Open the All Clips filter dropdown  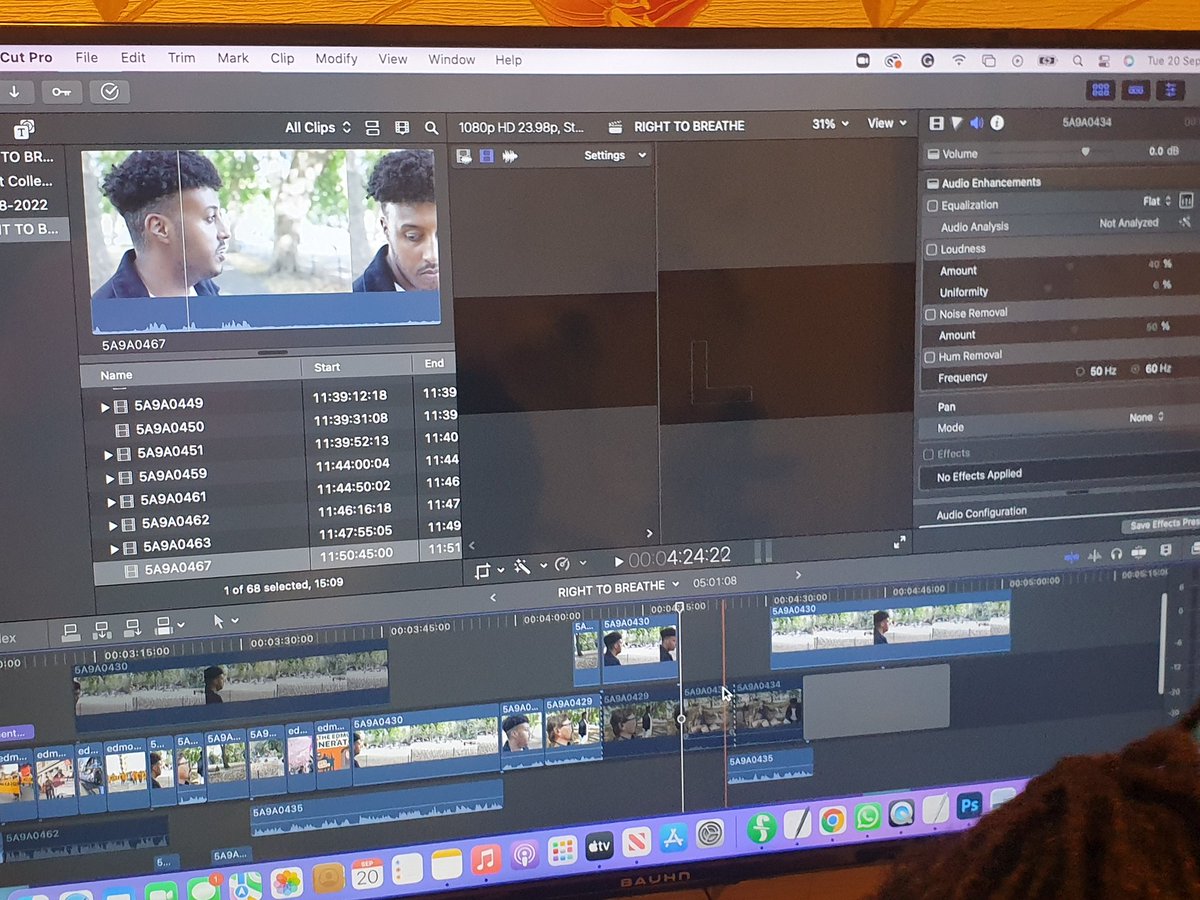pos(318,128)
